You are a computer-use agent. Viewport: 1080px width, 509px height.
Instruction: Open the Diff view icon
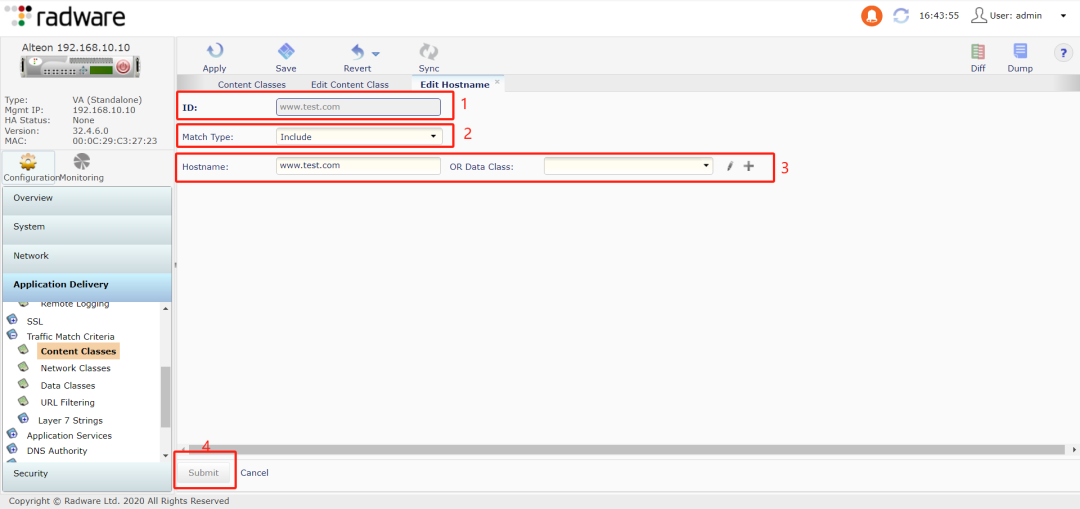pos(978,52)
